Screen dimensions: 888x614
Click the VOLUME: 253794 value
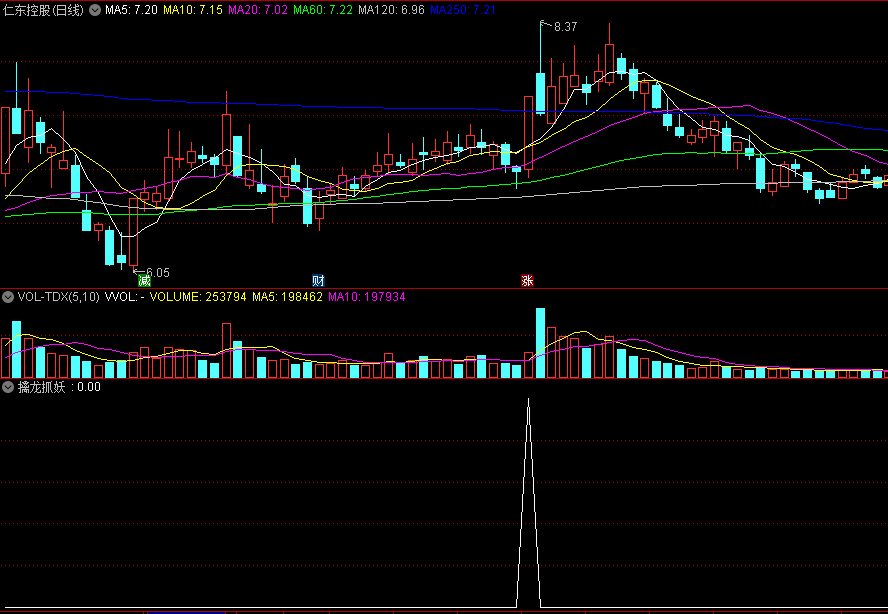pyautogui.click(x=198, y=297)
